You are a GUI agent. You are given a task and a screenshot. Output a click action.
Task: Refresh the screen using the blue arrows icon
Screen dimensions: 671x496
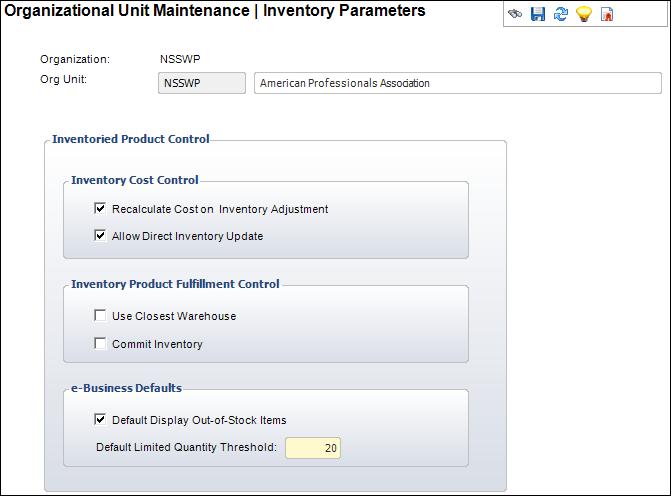561,14
